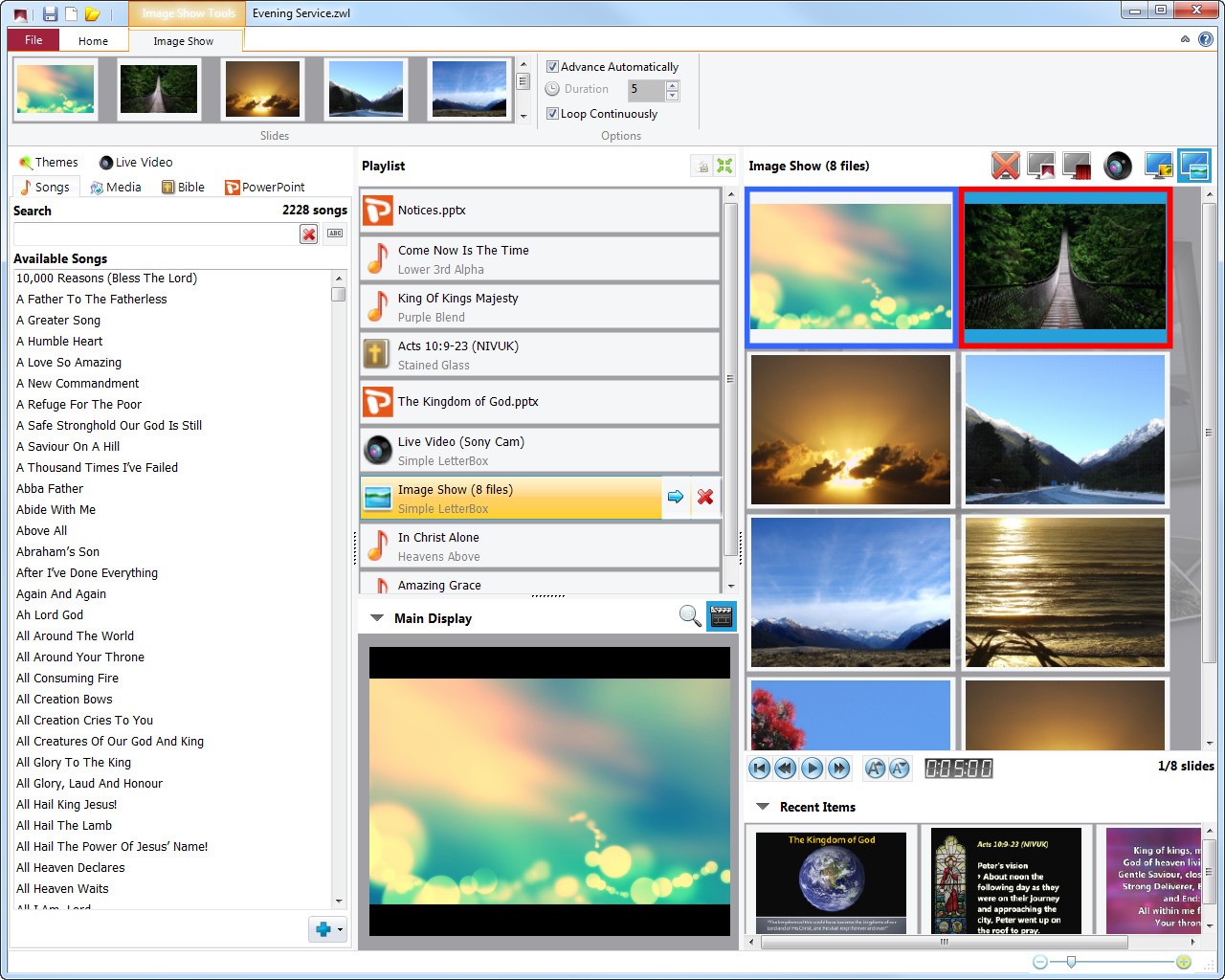Open the File menu
1225x980 pixels.
pyautogui.click(x=33, y=40)
